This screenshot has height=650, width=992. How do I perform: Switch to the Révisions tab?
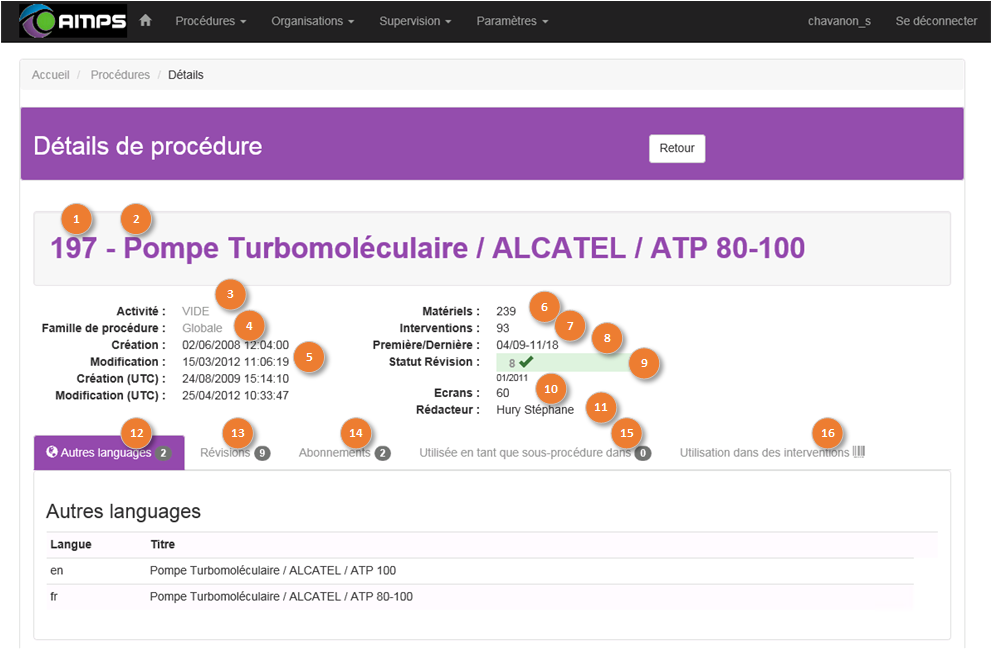click(235, 453)
